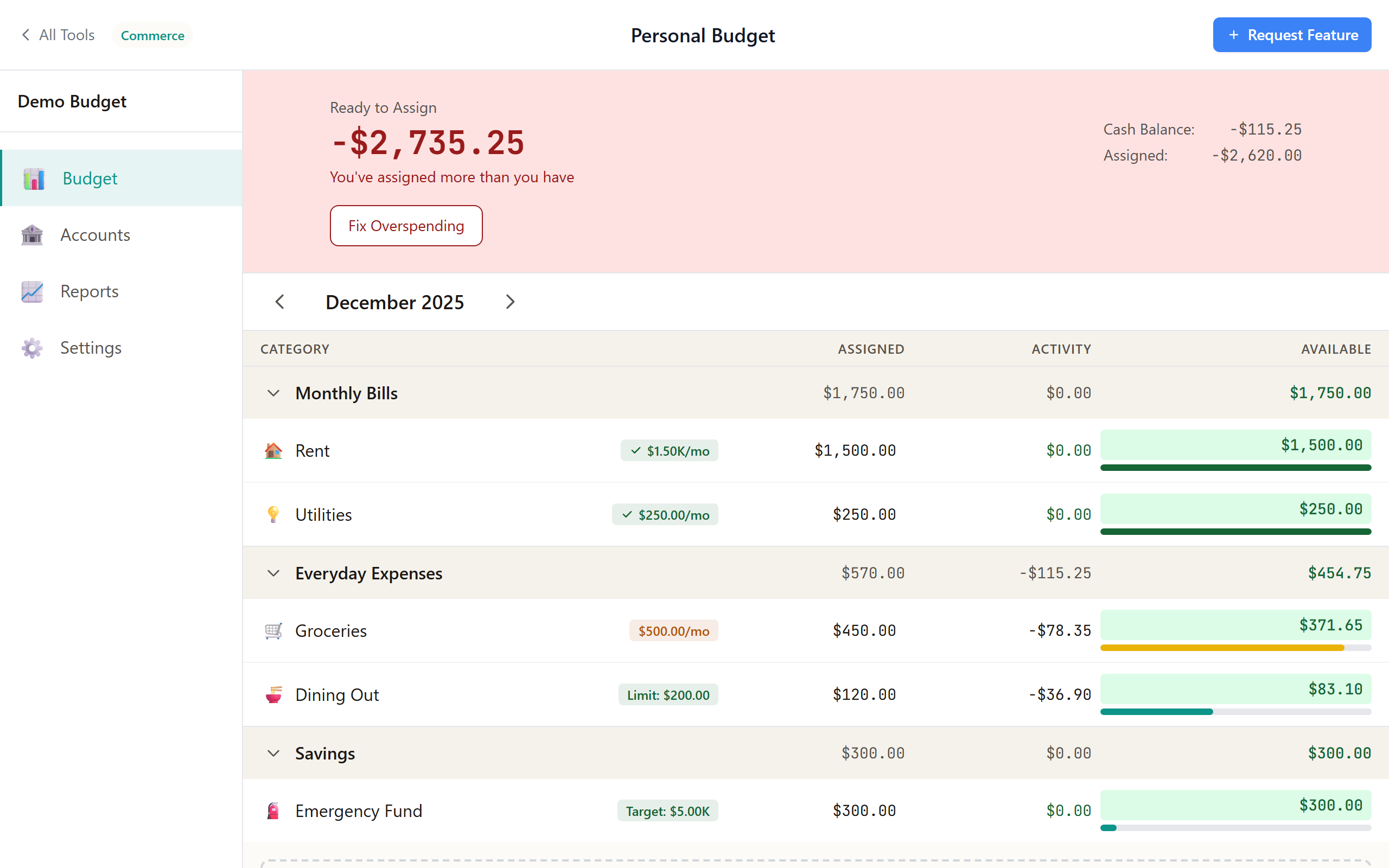1389x868 pixels.
Task: Go to next month with the right arrow
Action: 509,302
